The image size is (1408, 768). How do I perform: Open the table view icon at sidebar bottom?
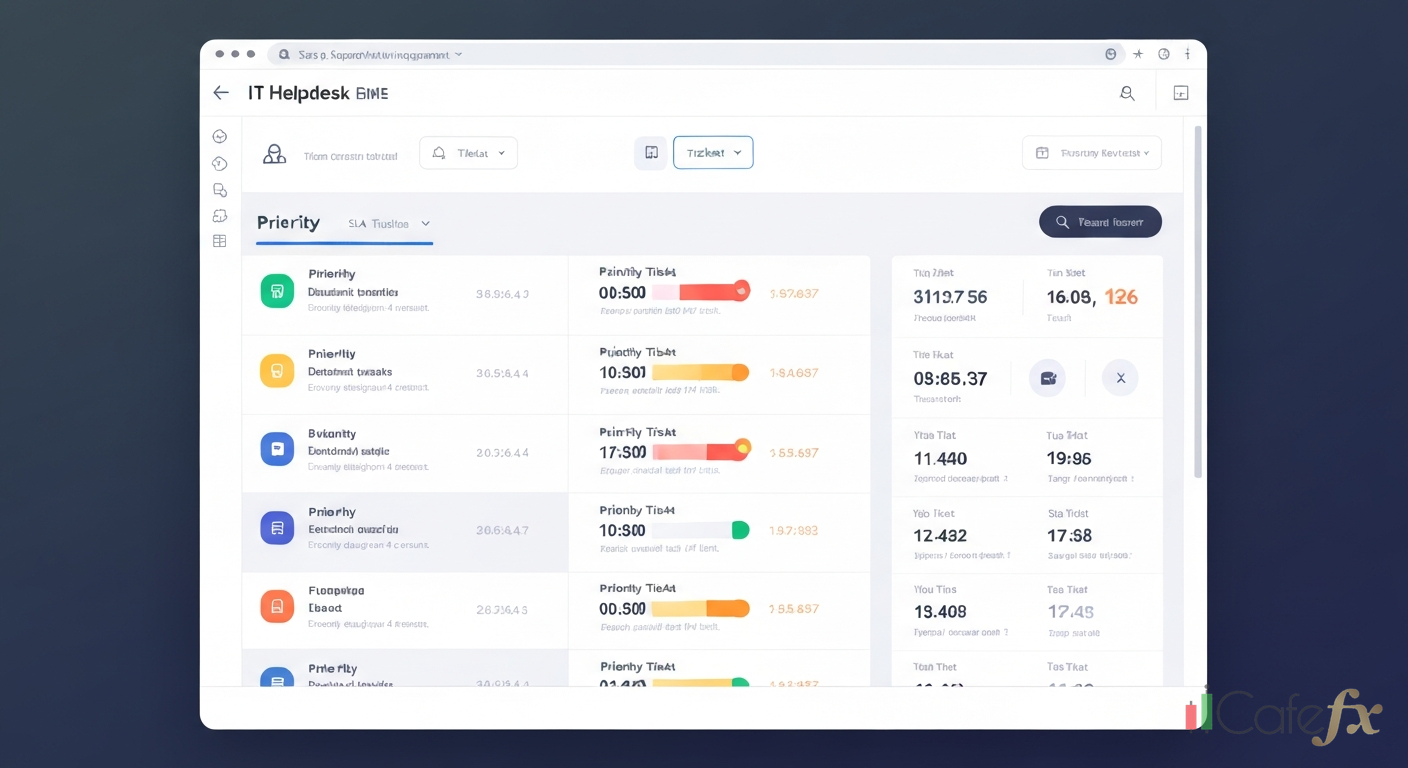click(220, 240)
